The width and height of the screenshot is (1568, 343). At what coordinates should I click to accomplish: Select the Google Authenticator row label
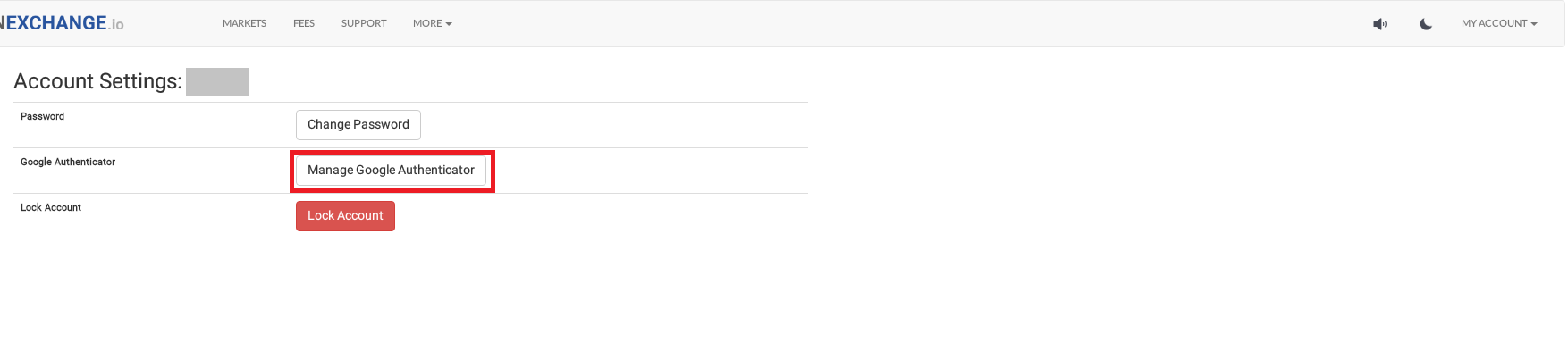[68, 162]
